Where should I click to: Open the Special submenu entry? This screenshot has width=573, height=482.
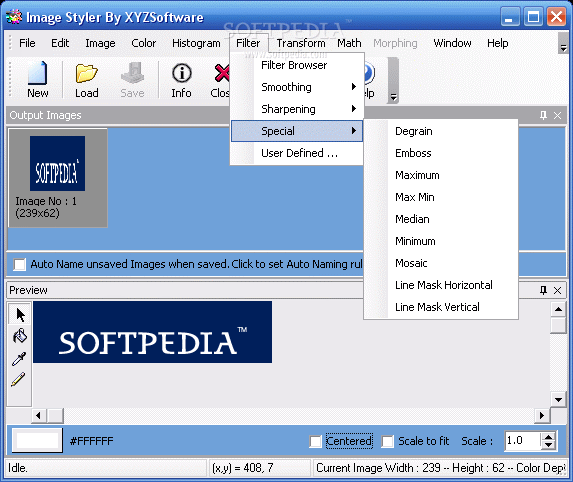297,131
